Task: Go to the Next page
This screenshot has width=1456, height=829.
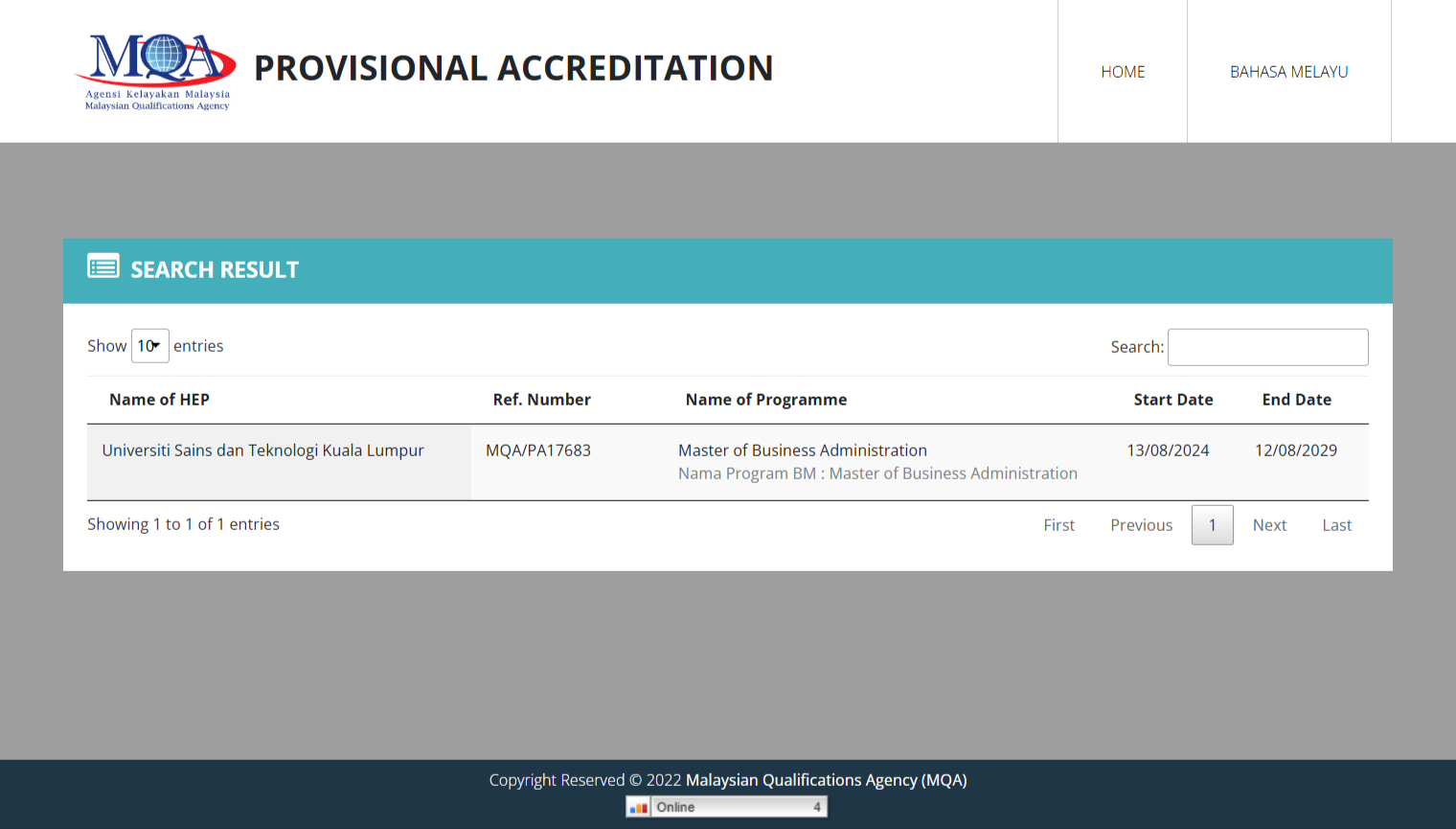Action: tap(1269, 525)
